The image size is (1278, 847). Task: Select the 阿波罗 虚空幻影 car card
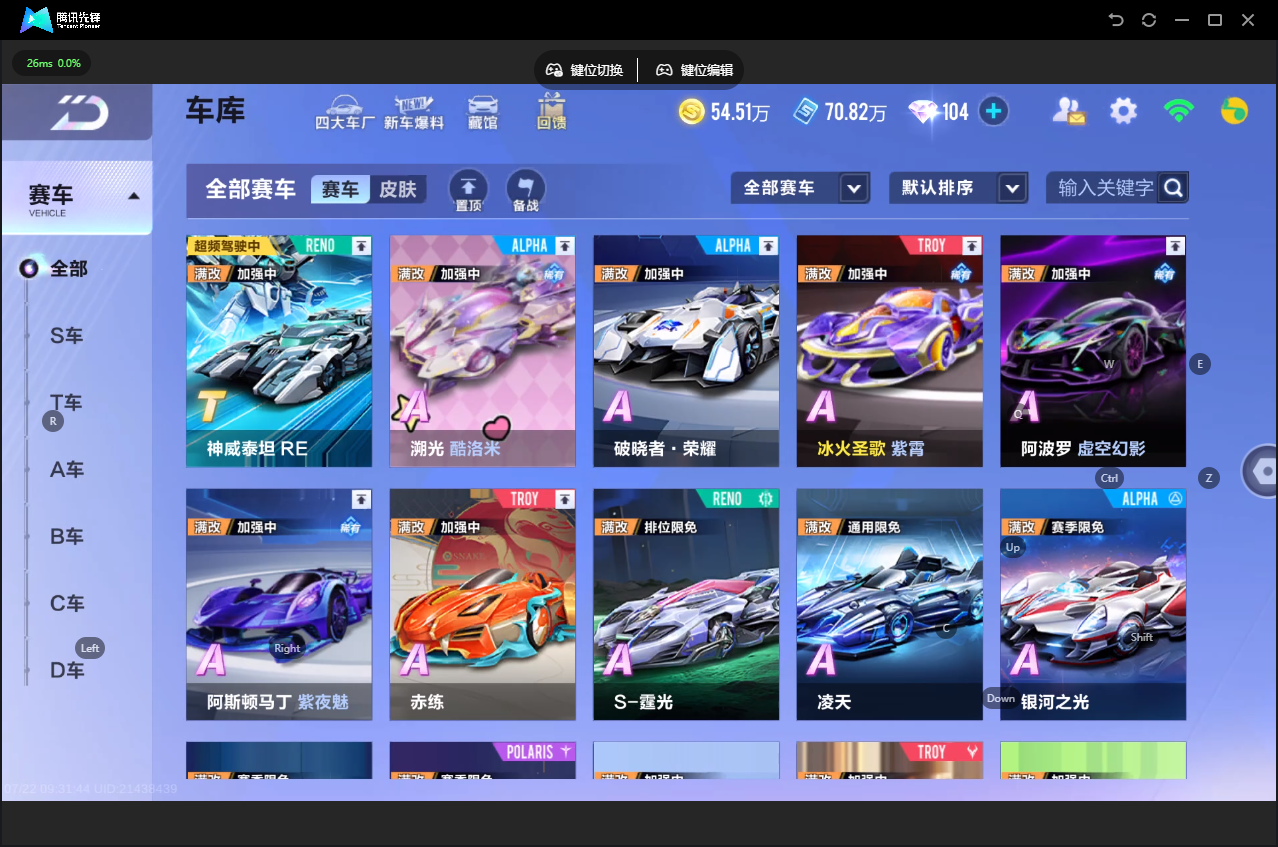tap(1093, 351)
